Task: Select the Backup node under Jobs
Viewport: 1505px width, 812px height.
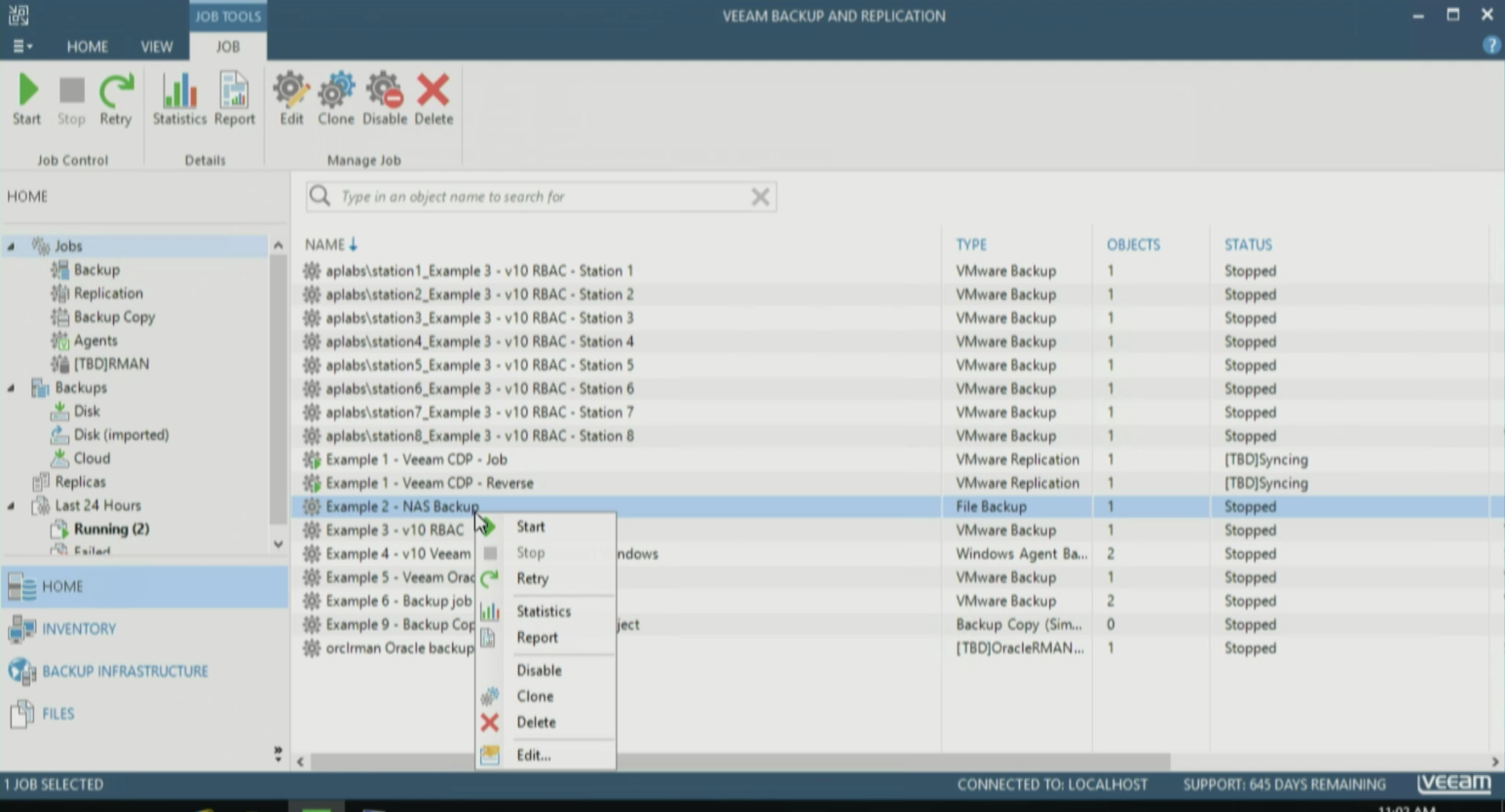Action: (96, 270)
